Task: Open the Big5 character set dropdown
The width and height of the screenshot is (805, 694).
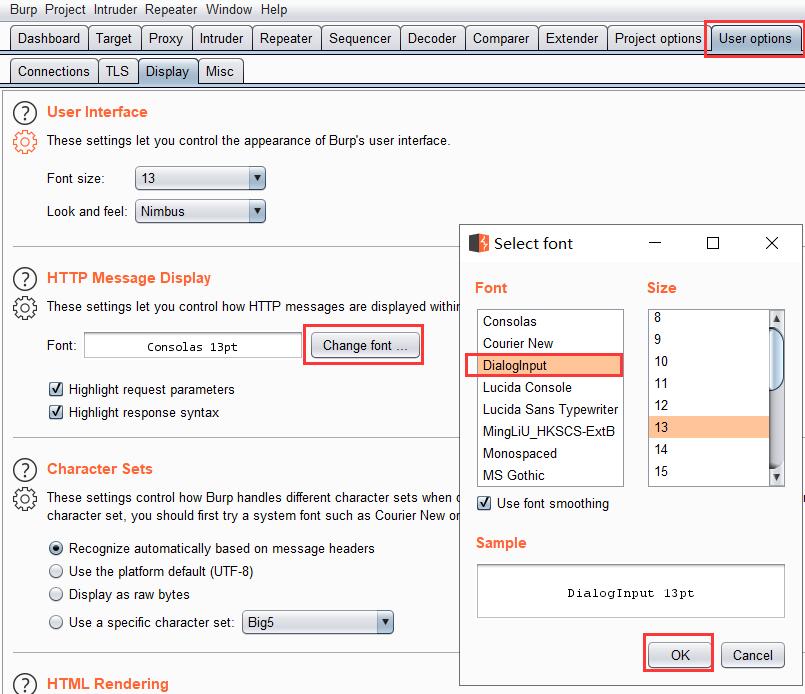Action: pyautogui.click(x=318, y=622)
